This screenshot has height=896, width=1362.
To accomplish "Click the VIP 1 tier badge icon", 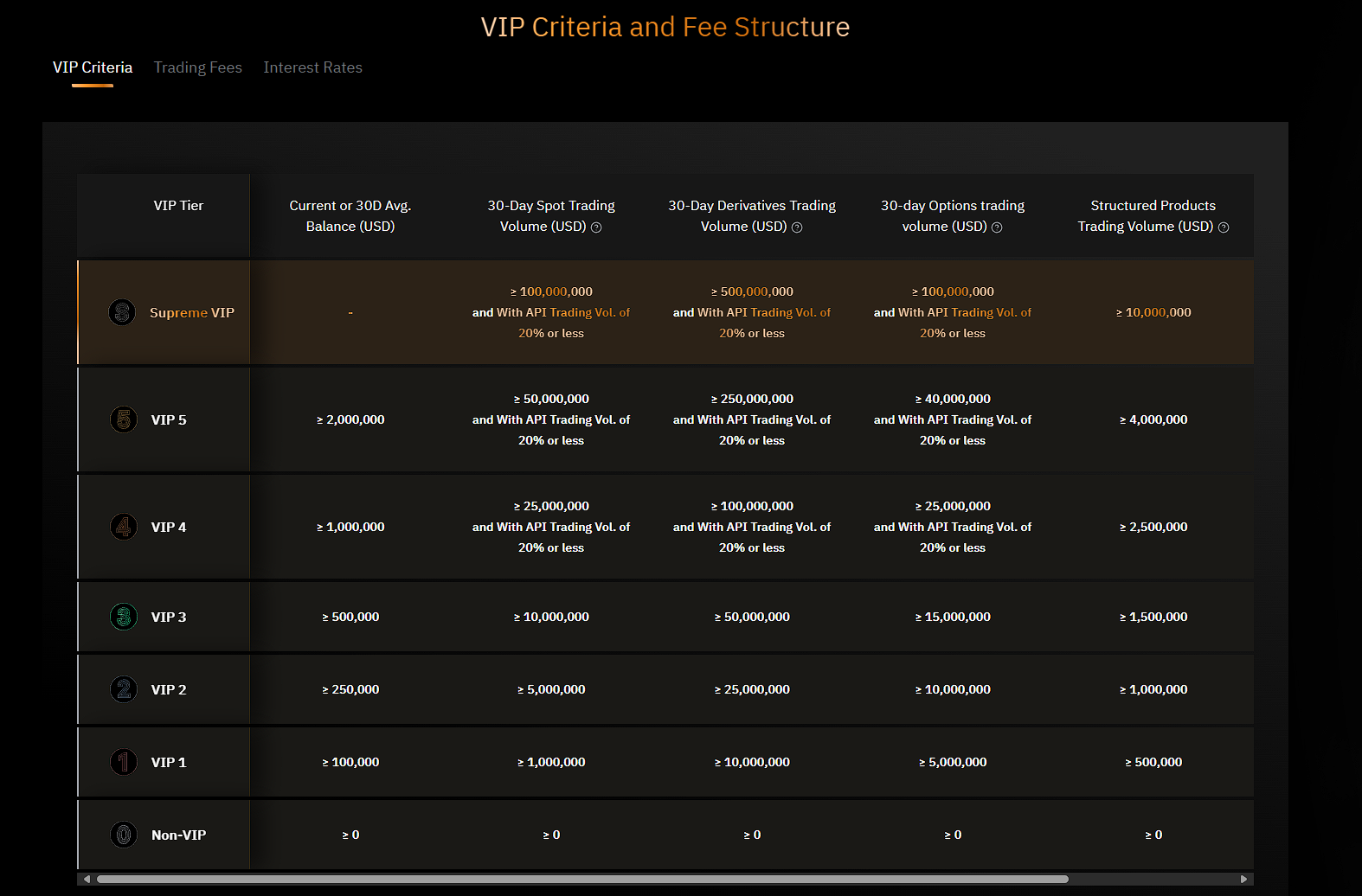I will click(x=124, y=762).
